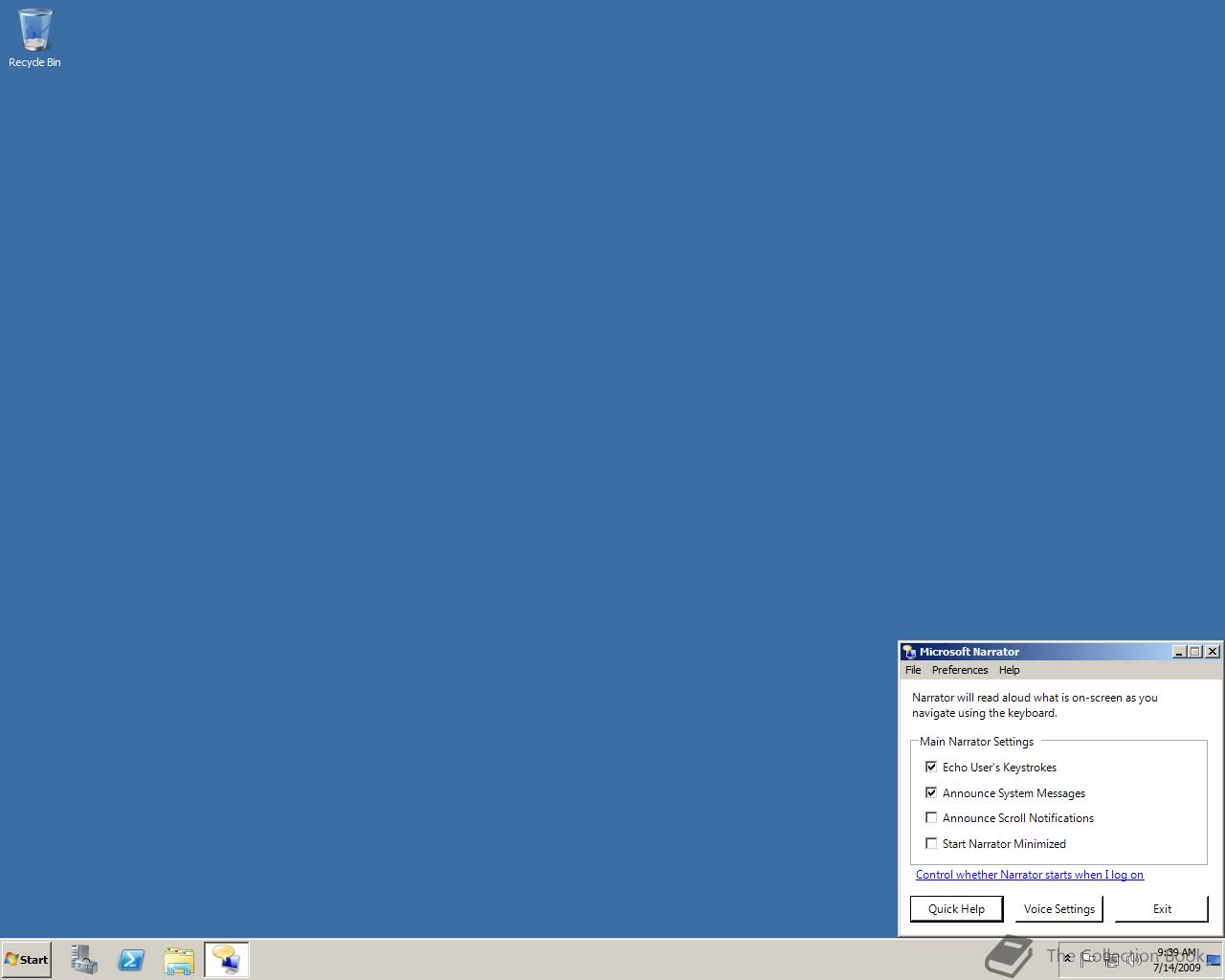1225x980 pixels.
Task: Show hidden icons in system tray
Action: click(x=1067, y=959)
